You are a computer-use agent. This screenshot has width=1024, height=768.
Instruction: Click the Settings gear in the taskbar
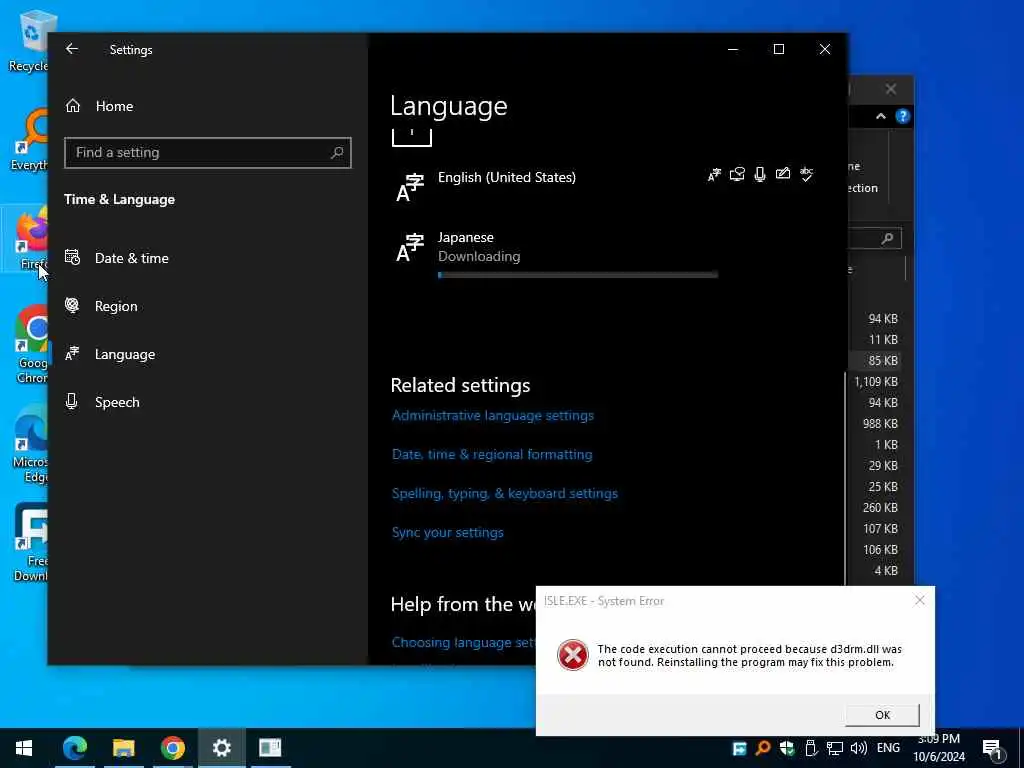coord(221,748)
